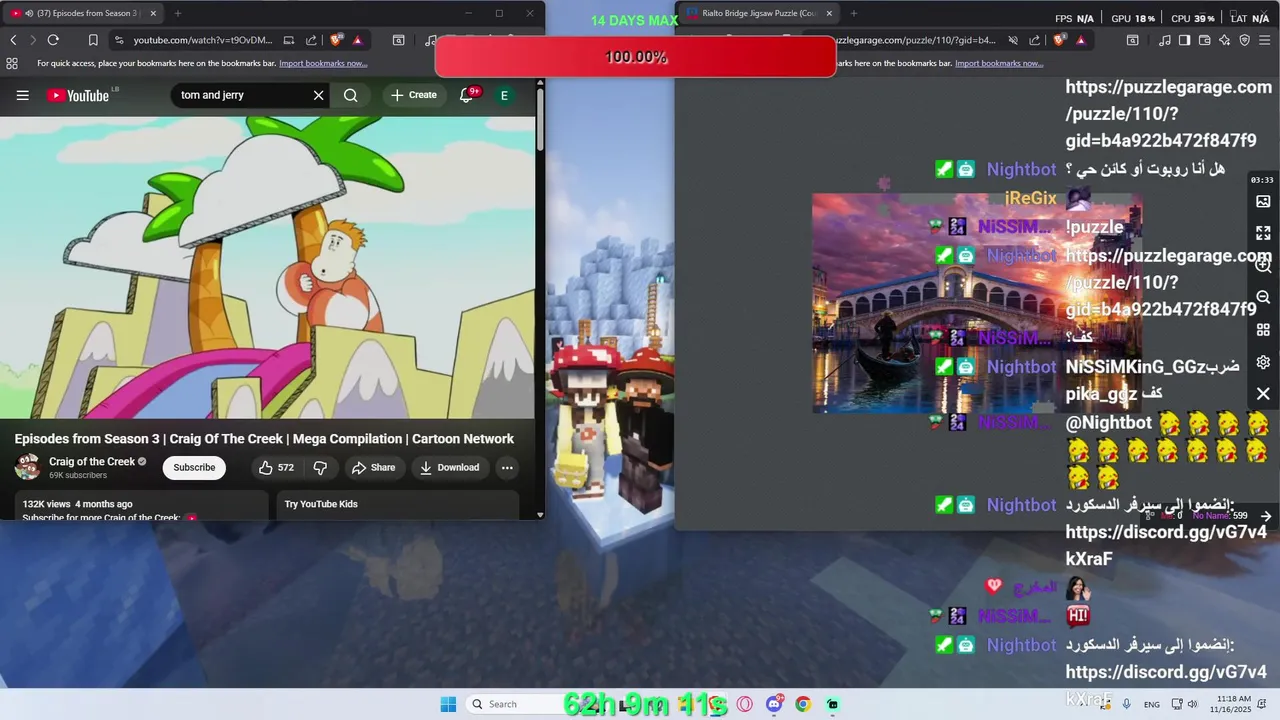Open the Craig of the Creek channel name
The image size is (1280, 720).
92,462
